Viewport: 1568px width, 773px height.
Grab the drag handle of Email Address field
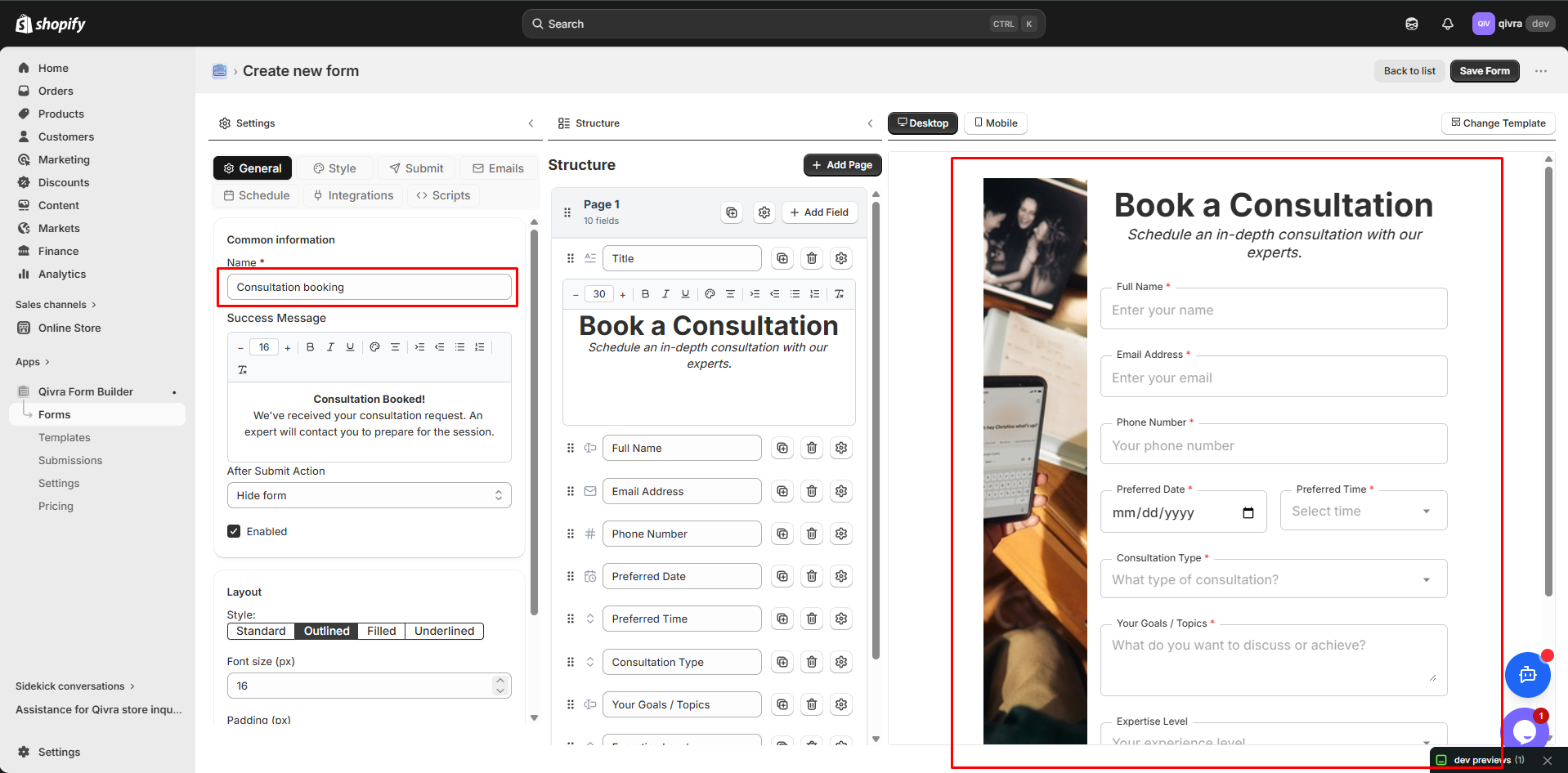click(571, 491)
